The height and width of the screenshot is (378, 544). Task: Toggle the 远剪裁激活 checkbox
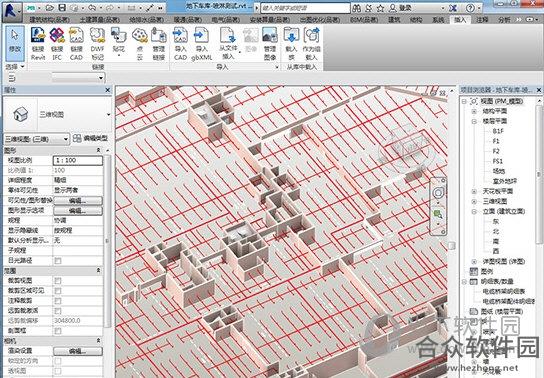pyautogui.click(x=58, y=311)
